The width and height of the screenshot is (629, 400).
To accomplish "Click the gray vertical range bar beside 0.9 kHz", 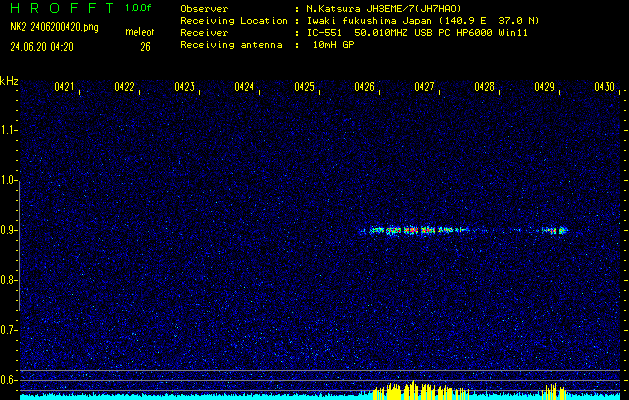I will 19,246.
